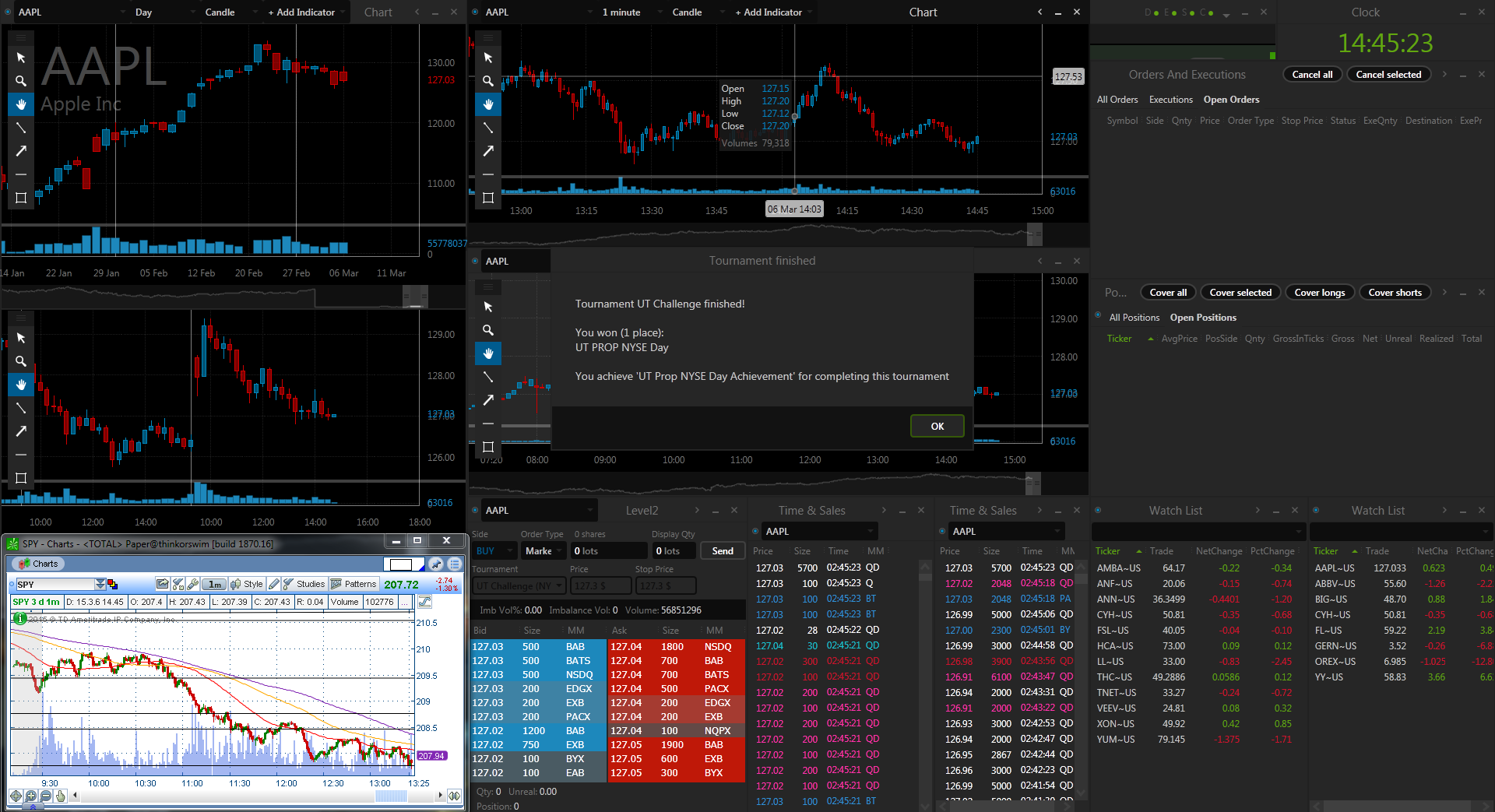Toggle link circle beside thinkorswim SPY symbol
The width and height of the screenshot is (1495, 812).
(x=11, y=584)
